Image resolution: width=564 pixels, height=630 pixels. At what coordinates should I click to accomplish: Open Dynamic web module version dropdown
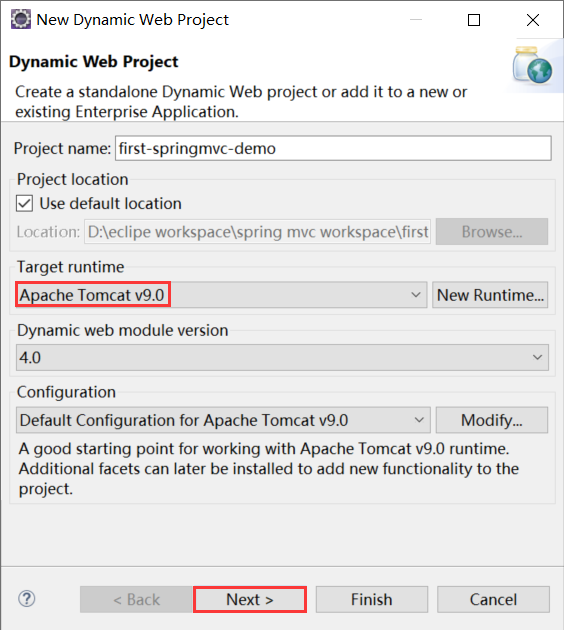pos(282,358)
